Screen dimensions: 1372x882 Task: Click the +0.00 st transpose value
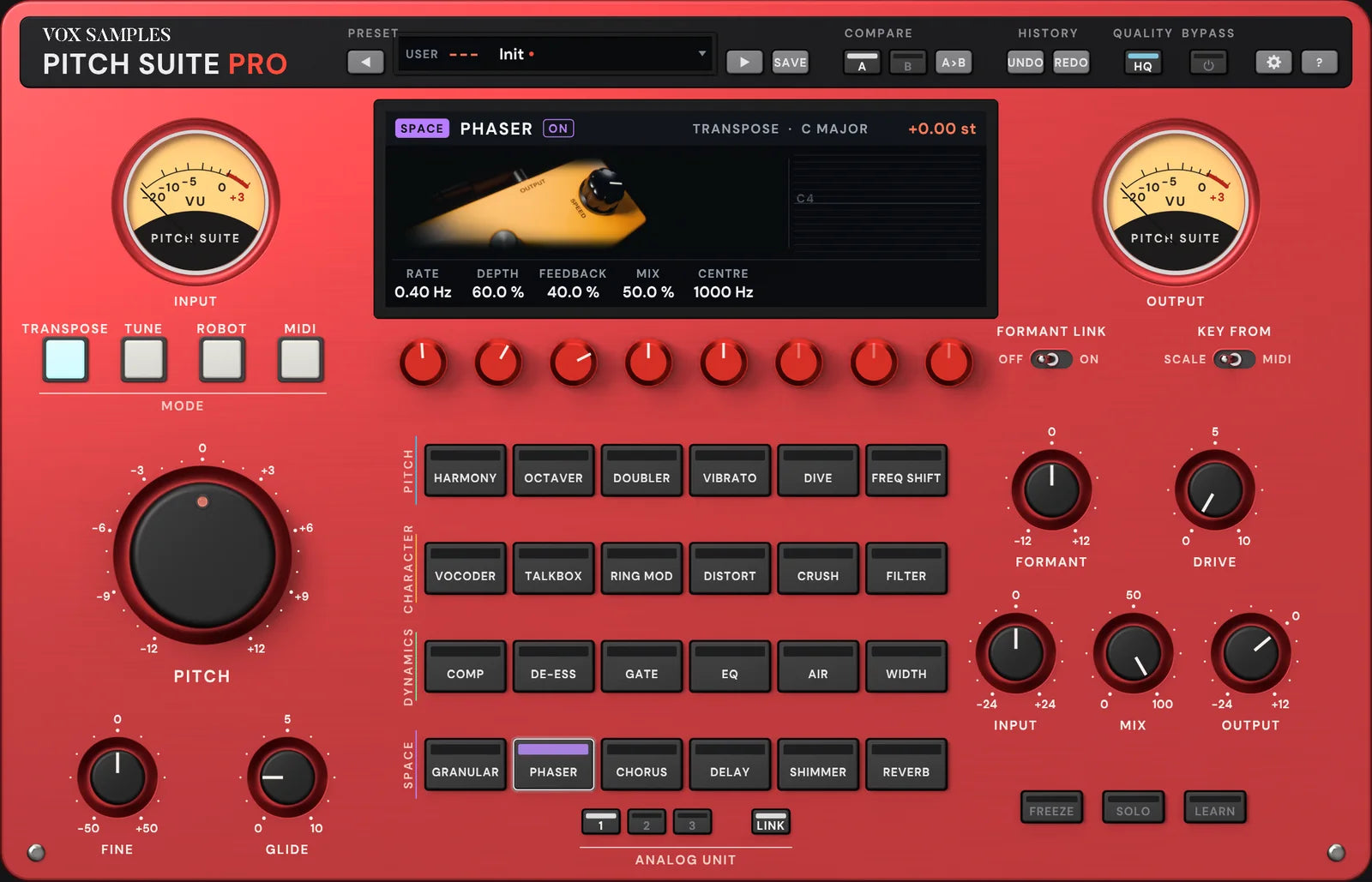942,129
